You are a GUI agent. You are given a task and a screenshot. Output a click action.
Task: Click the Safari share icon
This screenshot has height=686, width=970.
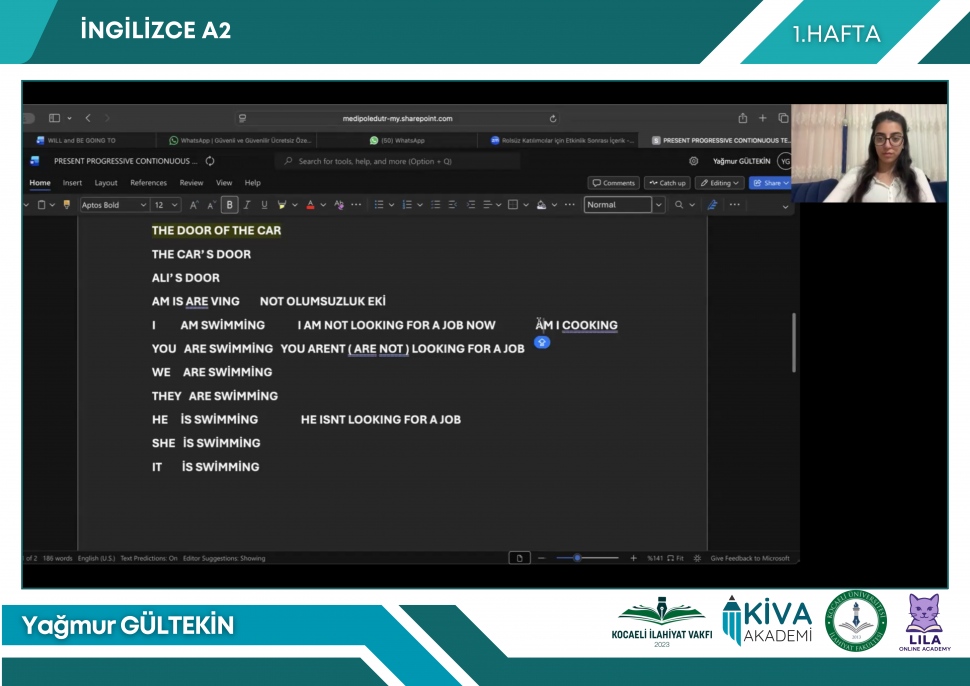coord(743,118)
